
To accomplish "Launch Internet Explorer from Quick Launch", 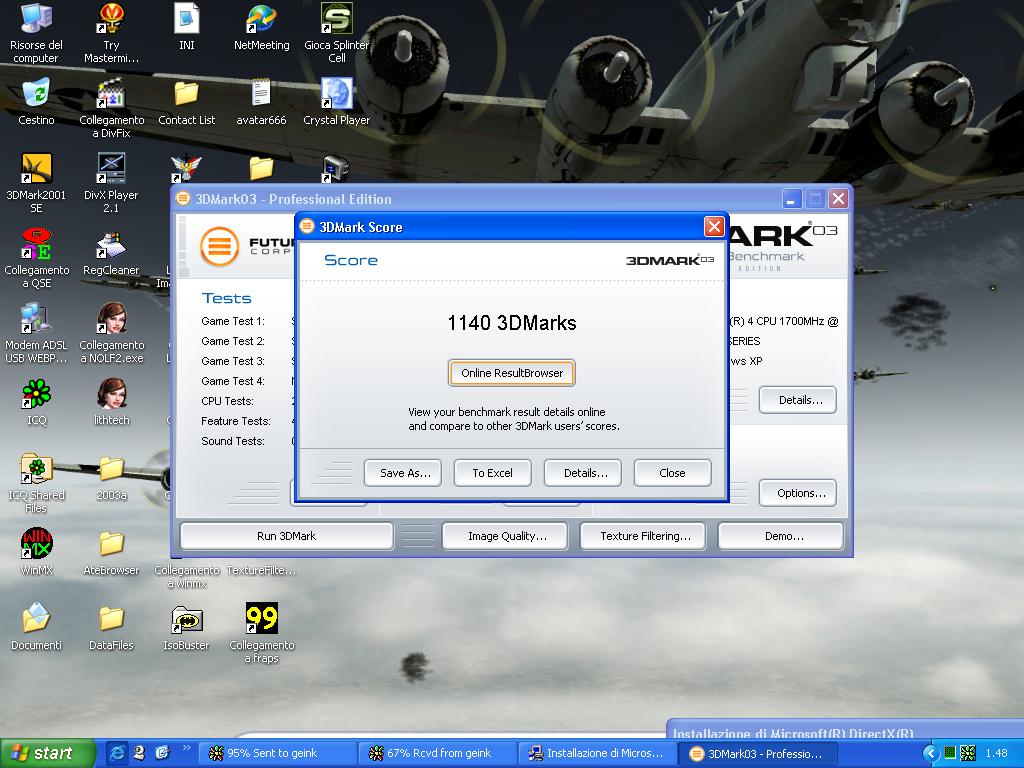I will click(118, 753).
